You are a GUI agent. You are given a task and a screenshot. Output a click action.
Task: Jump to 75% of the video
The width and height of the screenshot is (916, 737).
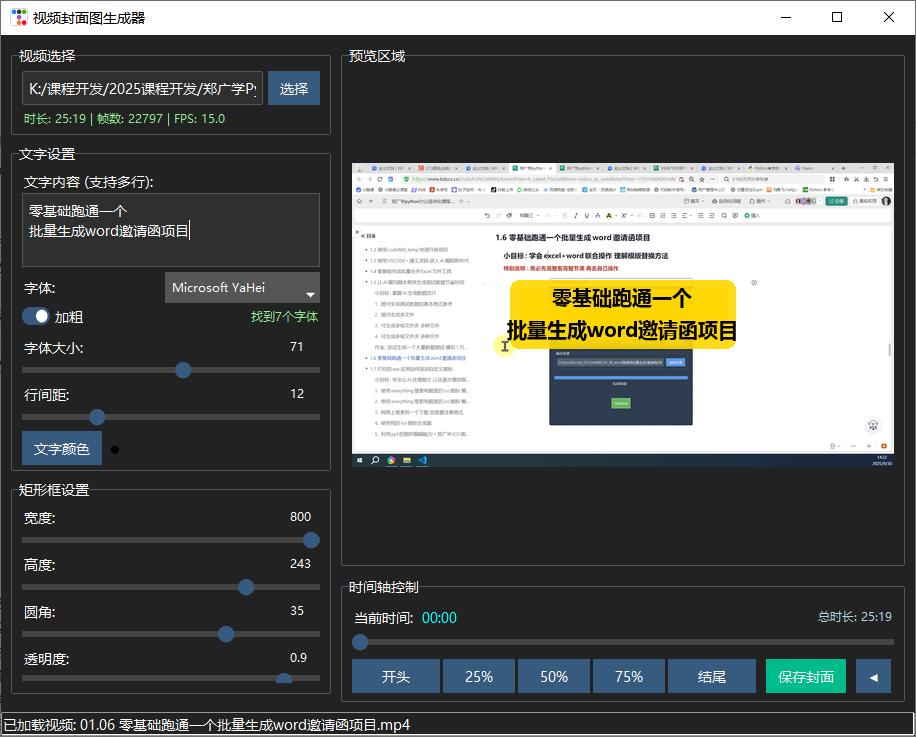629,677
